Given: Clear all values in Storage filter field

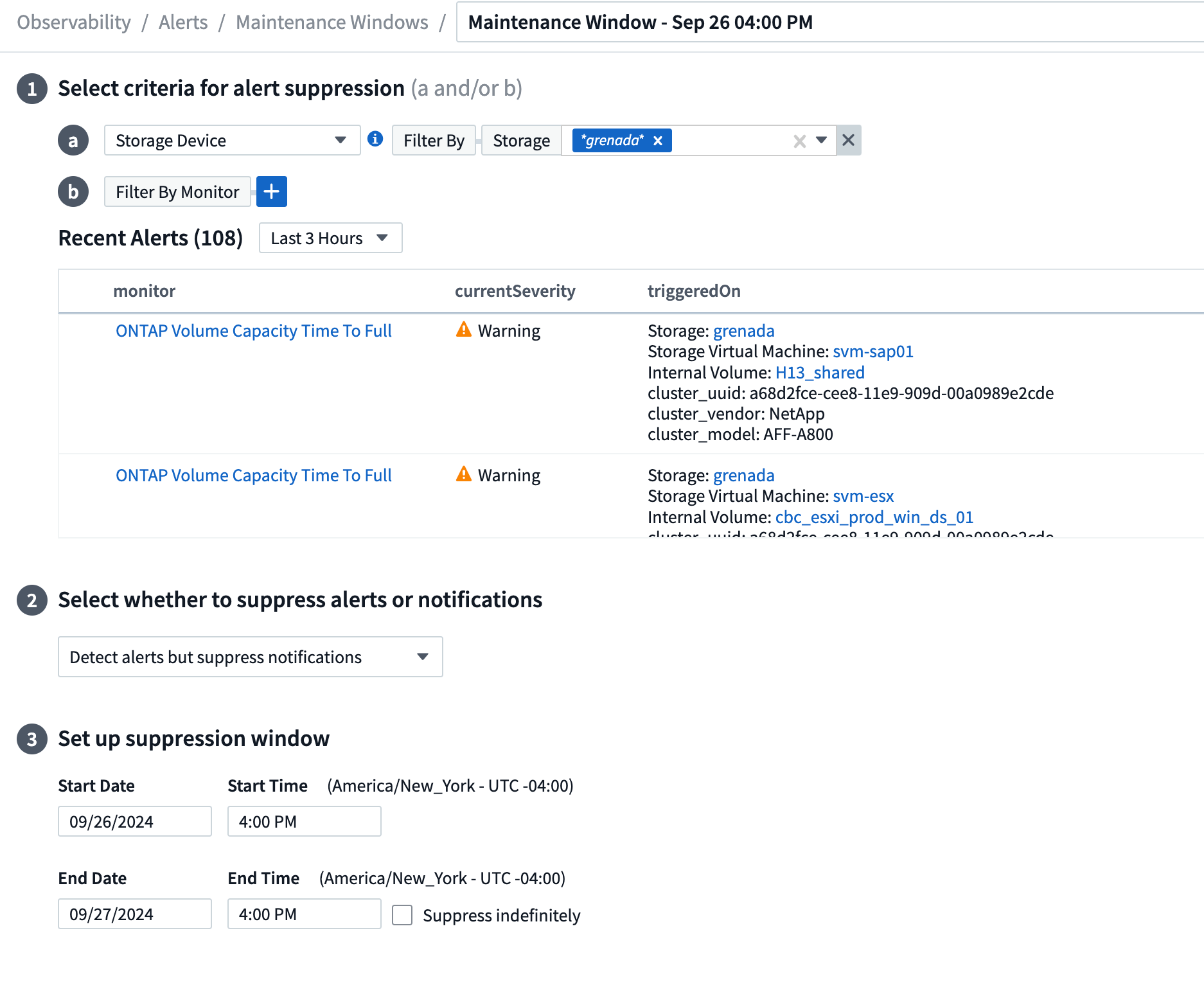Looking at the screenshot, I should coord(799,141).
